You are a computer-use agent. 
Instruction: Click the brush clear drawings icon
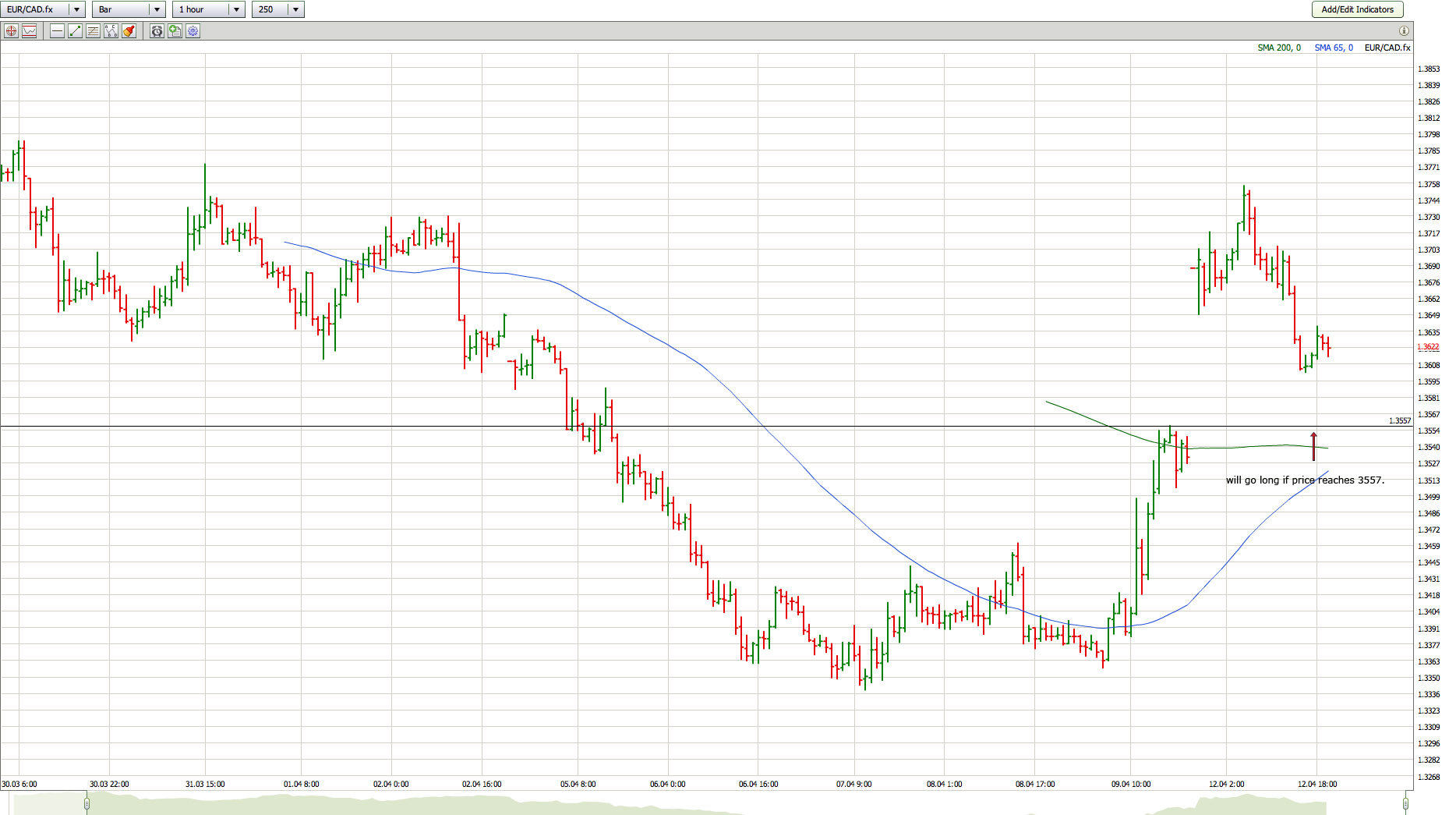pos(129,31)
